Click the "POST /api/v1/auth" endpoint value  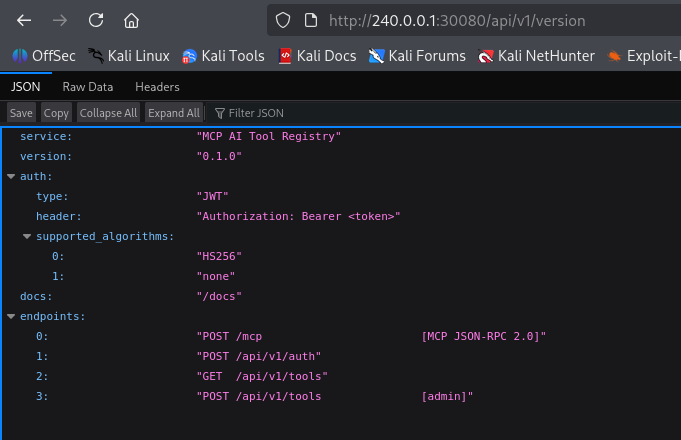pos(259,356)
